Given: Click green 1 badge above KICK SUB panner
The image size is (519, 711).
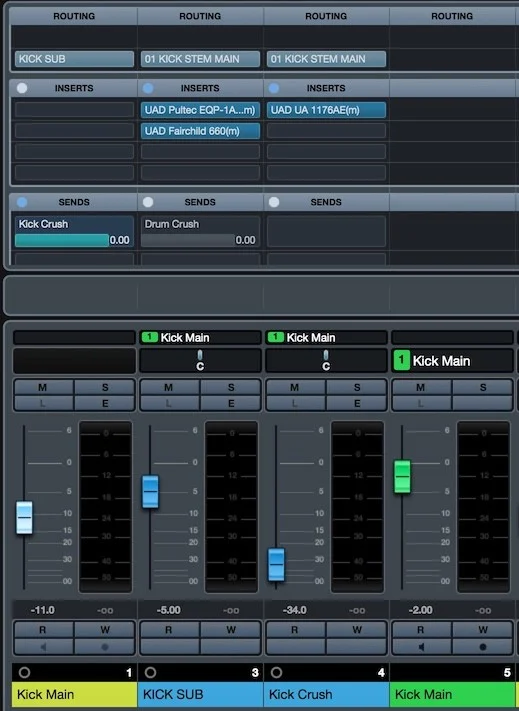Looking at the screenshot, I should 150,337.
